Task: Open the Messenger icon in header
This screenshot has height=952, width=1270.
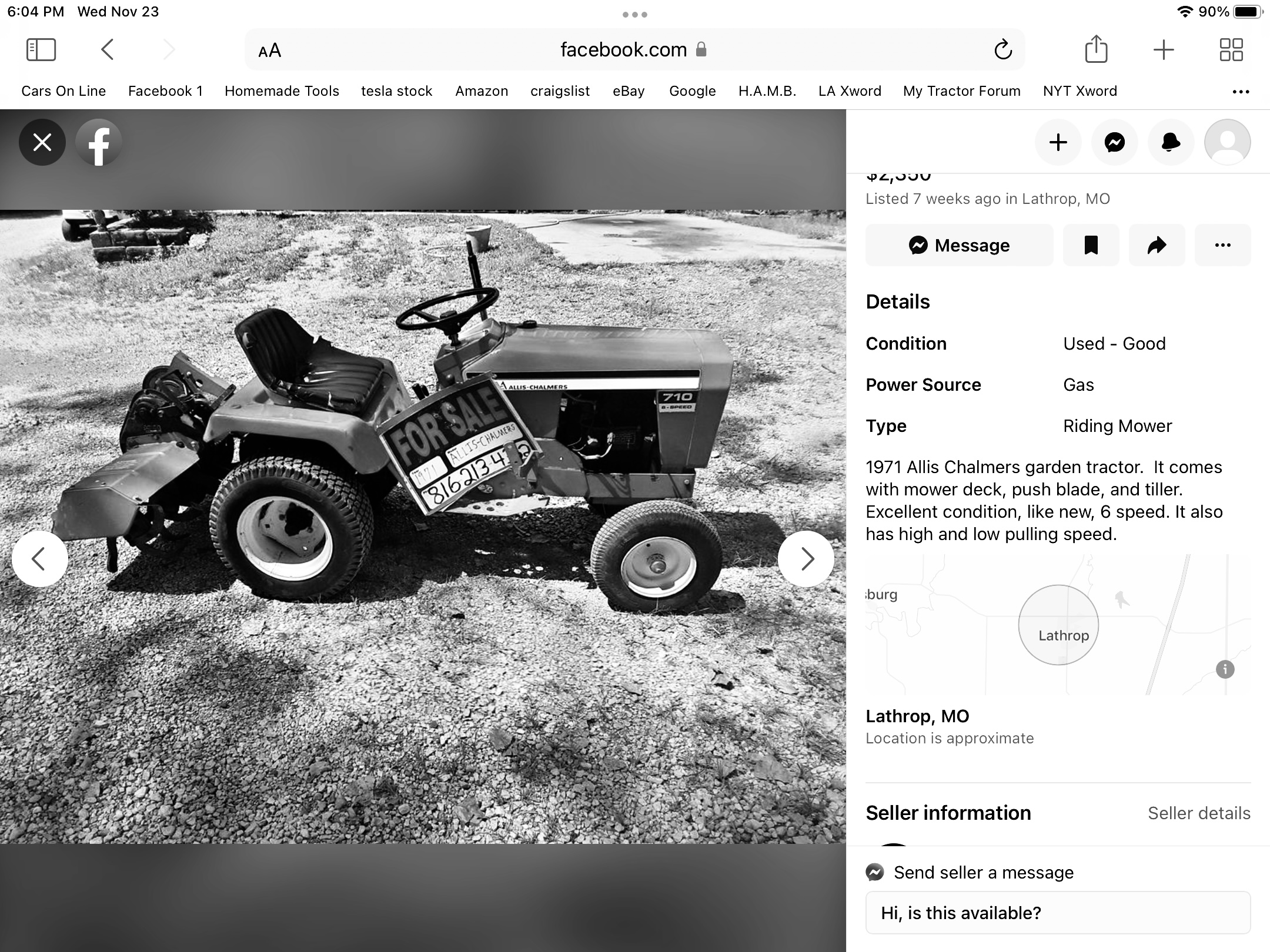Action: click(1115, 142)
